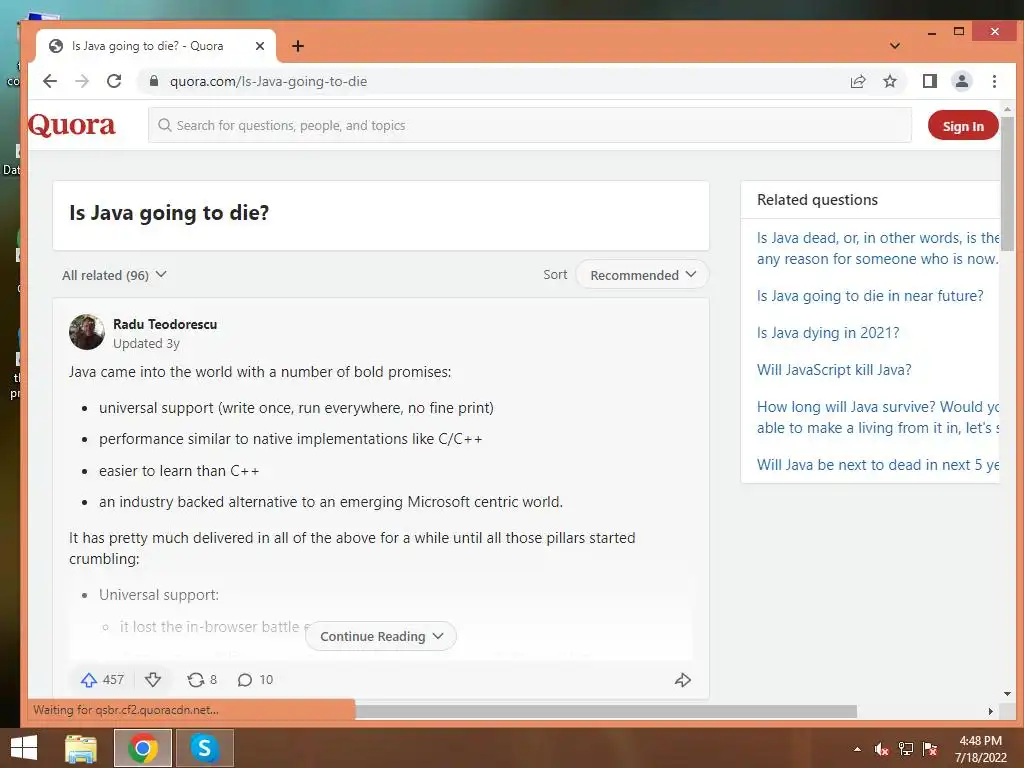Screen dimensions: 1024x768
Task: Open Radu Teodorescu's profile picture
Action: click(x=87, y=332)
